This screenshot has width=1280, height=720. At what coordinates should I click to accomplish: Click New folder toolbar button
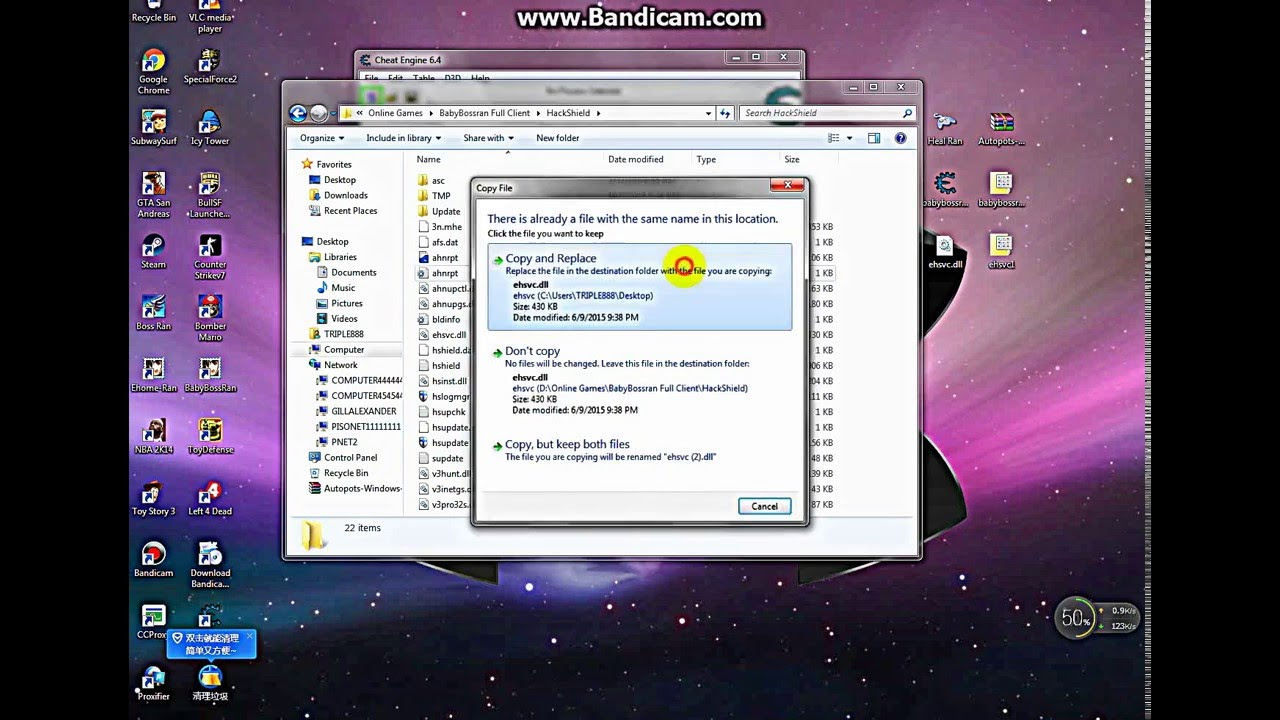click(x=557, y=138)
